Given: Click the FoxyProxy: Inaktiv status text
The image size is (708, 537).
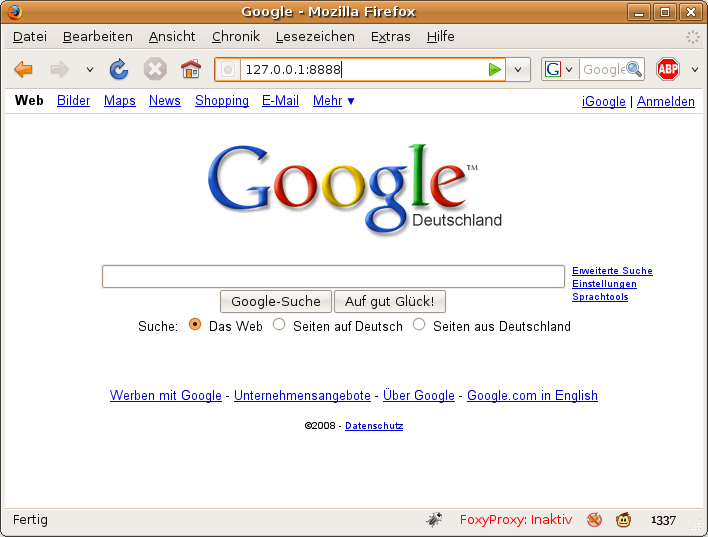Looking at the screenshot, I should (516, 520).
